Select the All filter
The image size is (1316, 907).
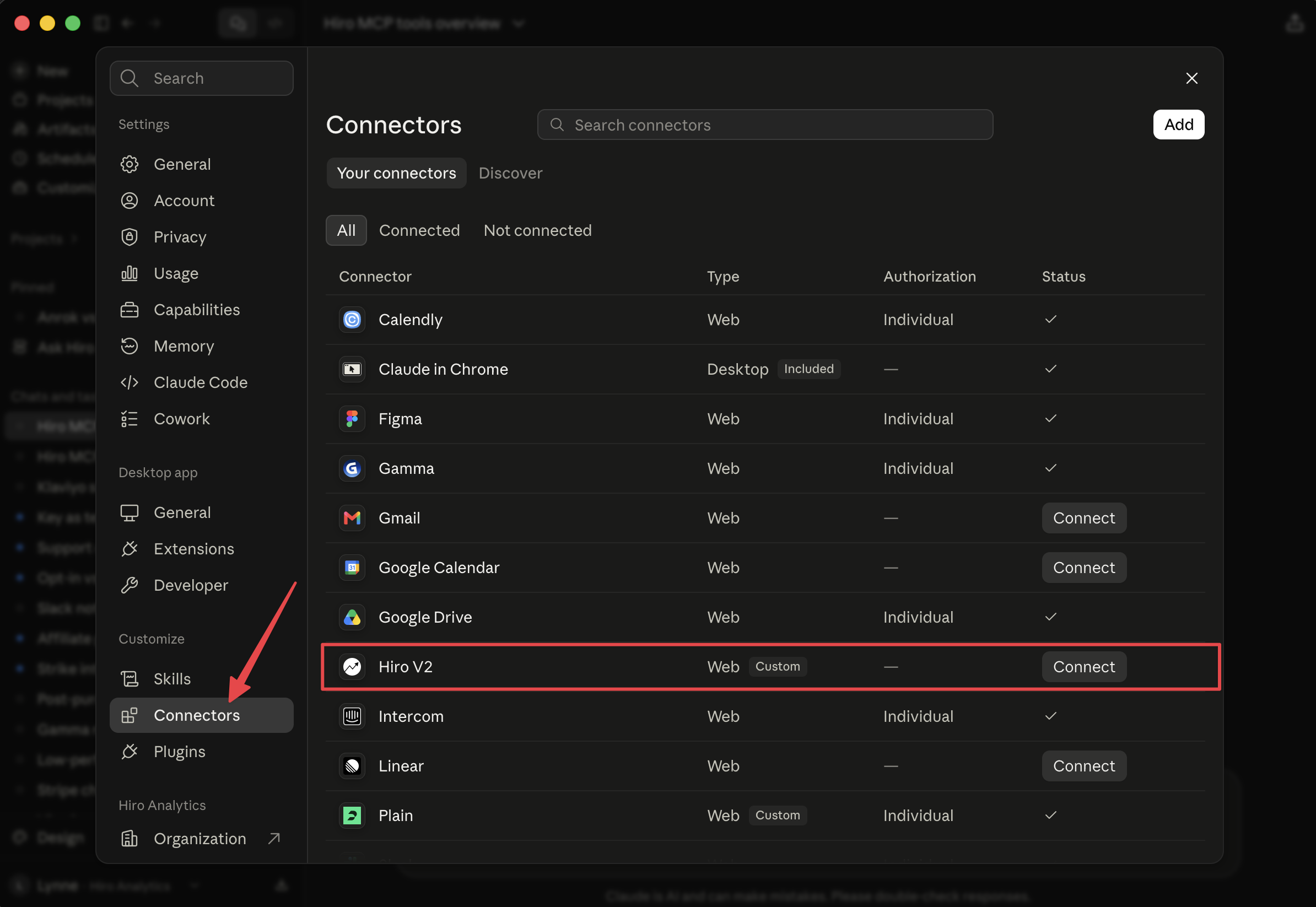346,230
